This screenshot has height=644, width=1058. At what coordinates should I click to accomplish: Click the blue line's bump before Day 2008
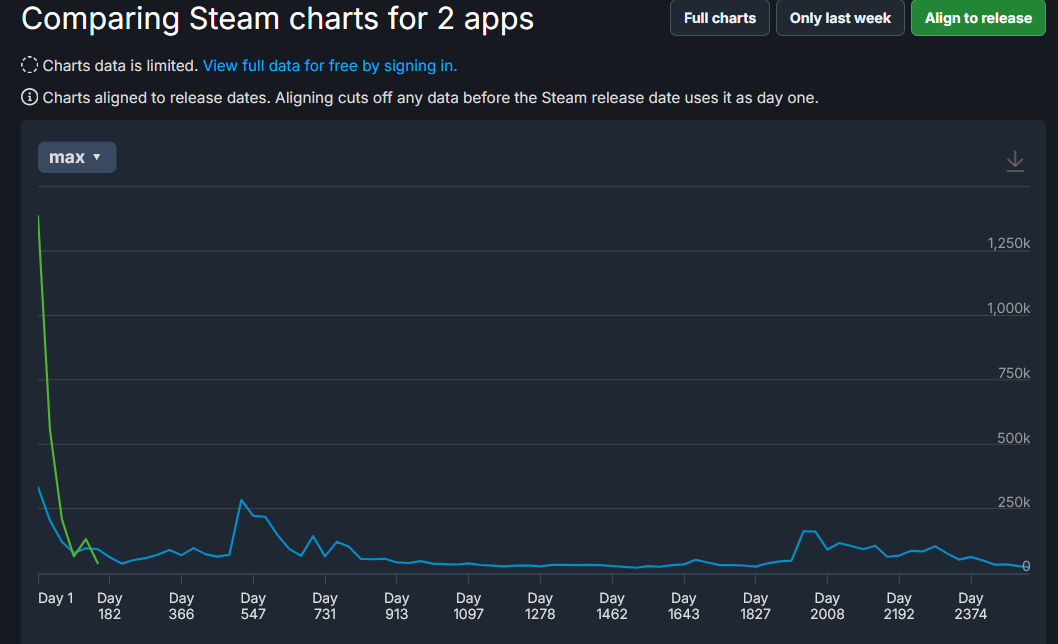tap(809, 532)
